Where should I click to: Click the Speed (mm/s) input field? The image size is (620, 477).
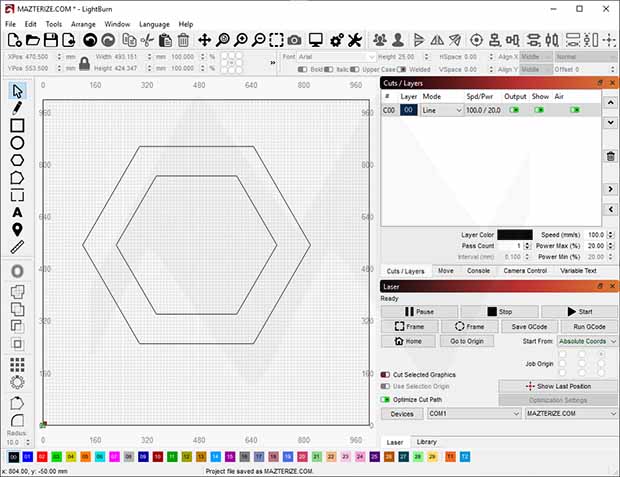[x=595, y=235]
